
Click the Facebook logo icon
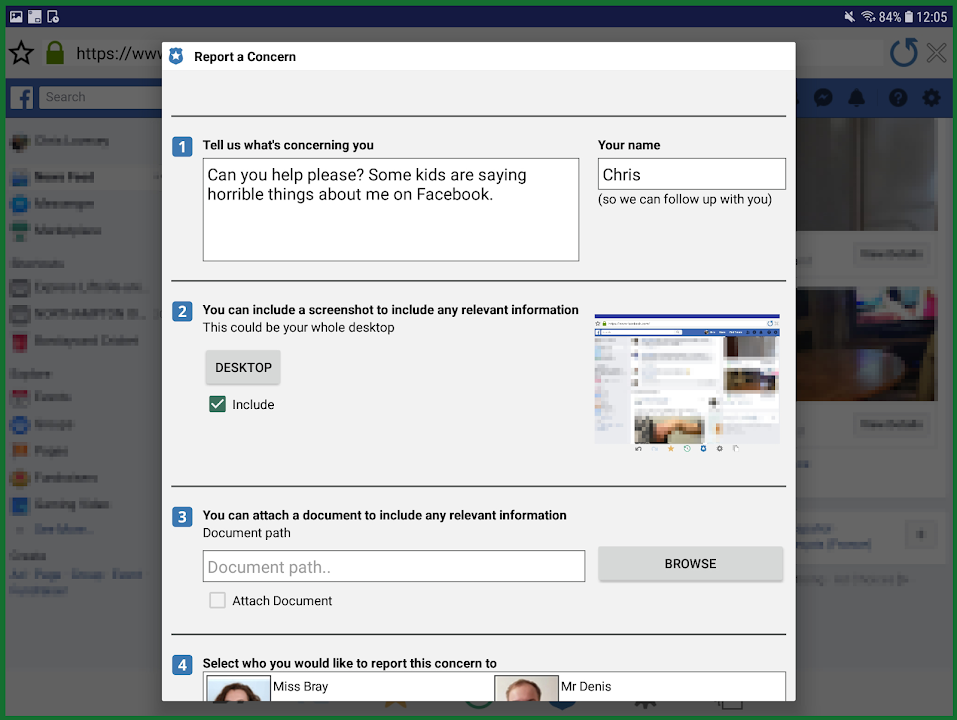tap(21, 97)
